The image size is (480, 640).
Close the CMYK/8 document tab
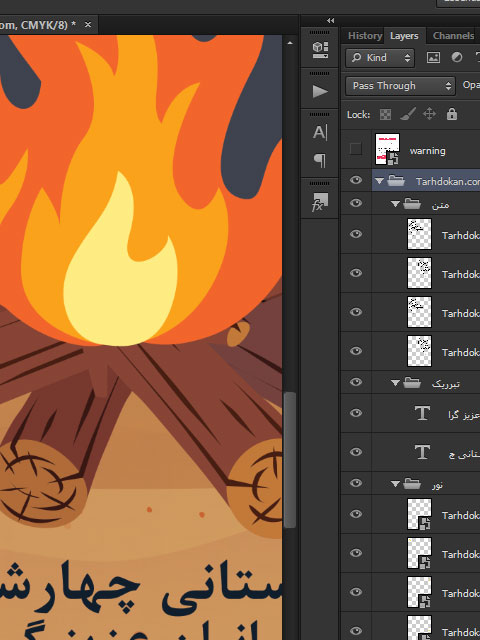point(88,24)
